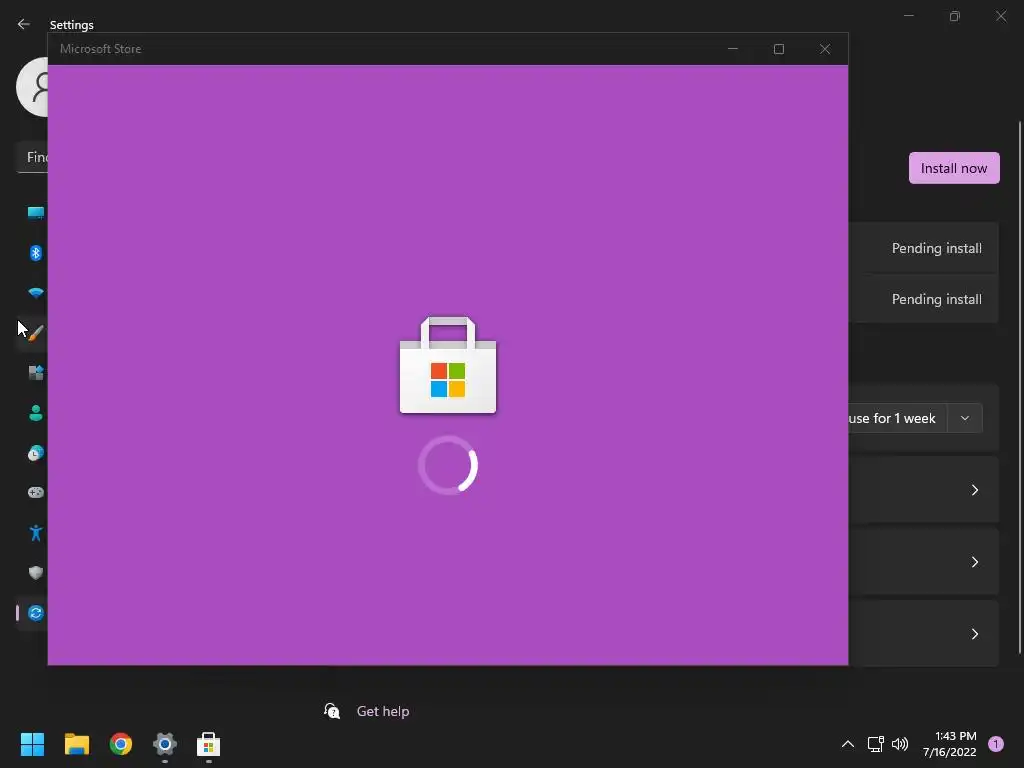Image resolution: width=1024 pixels, height=768 pixels.
Task: Expand the pause updates duration dropdown arrow
Action: point(965,418)
